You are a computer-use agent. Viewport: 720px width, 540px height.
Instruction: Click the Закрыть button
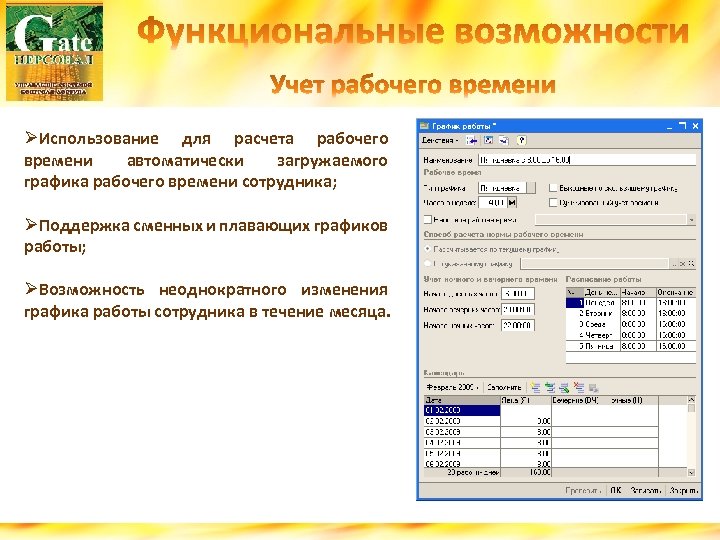[684, 490]
